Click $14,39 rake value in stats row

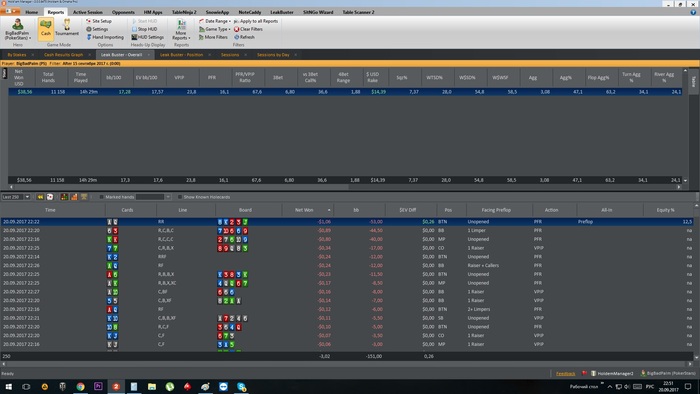378,92
